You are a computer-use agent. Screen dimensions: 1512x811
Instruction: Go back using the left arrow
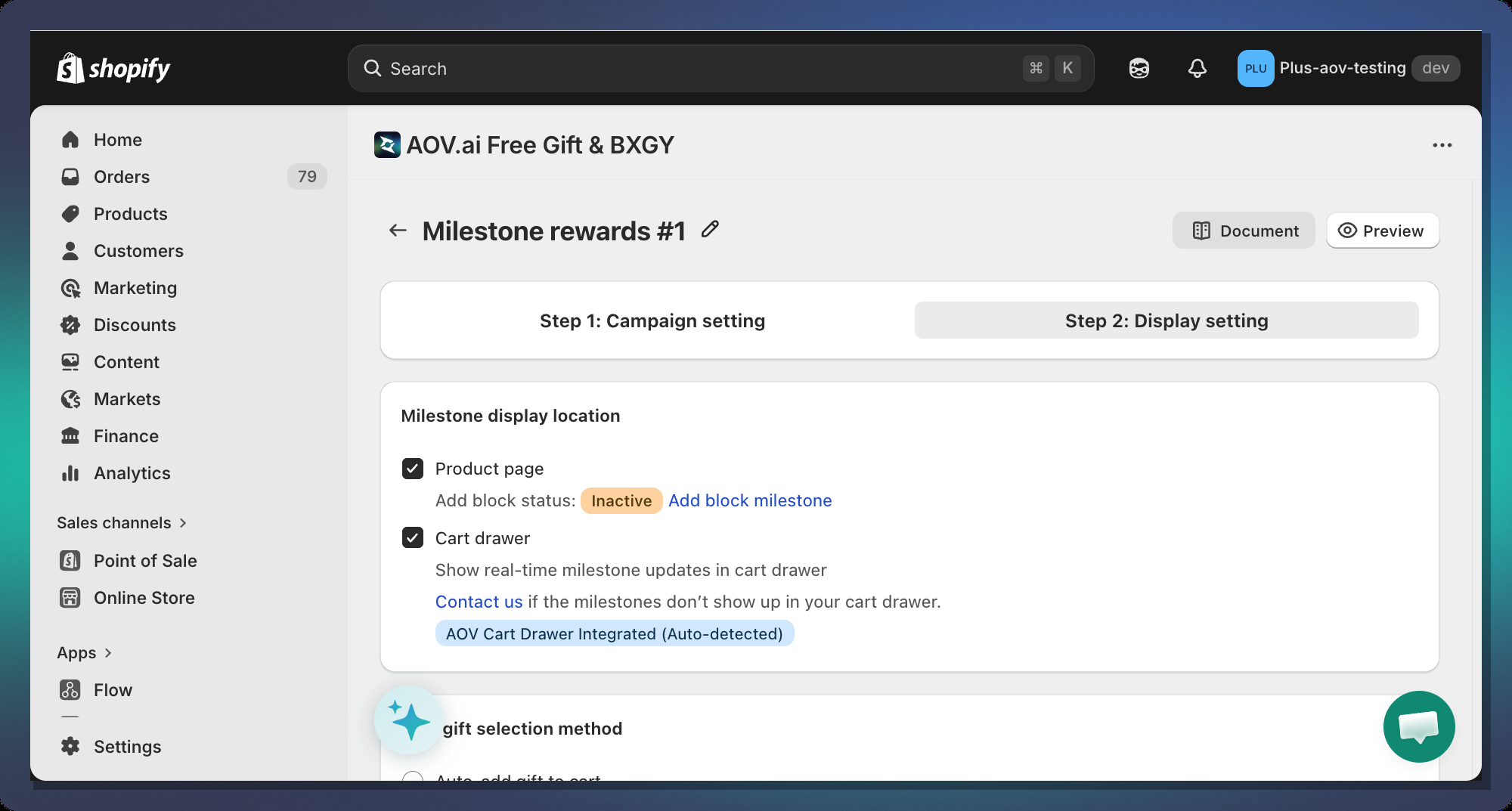coord(398,231)
